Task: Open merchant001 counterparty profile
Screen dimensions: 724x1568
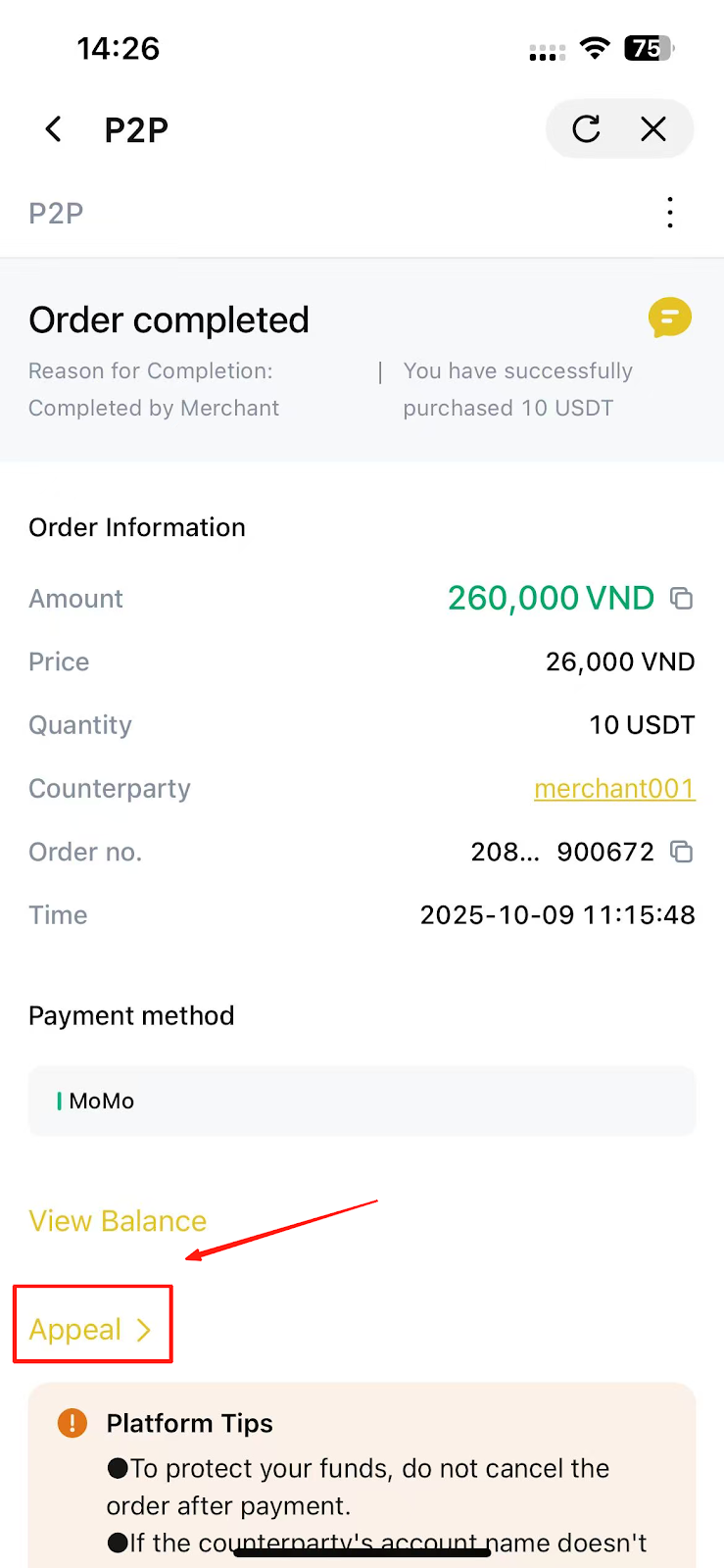Action: tap(614, 789)
